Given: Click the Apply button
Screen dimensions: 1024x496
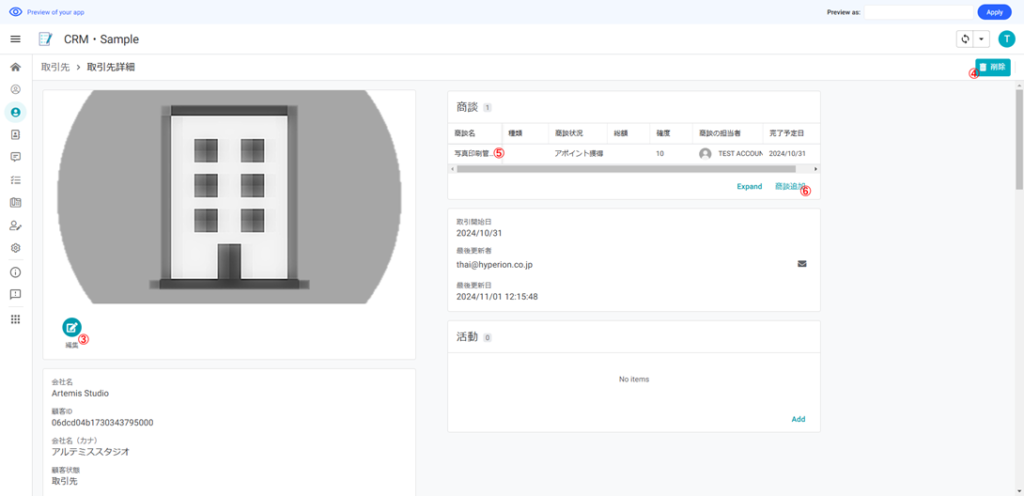Looking at the screenshot, I should (x=995, y=12).
